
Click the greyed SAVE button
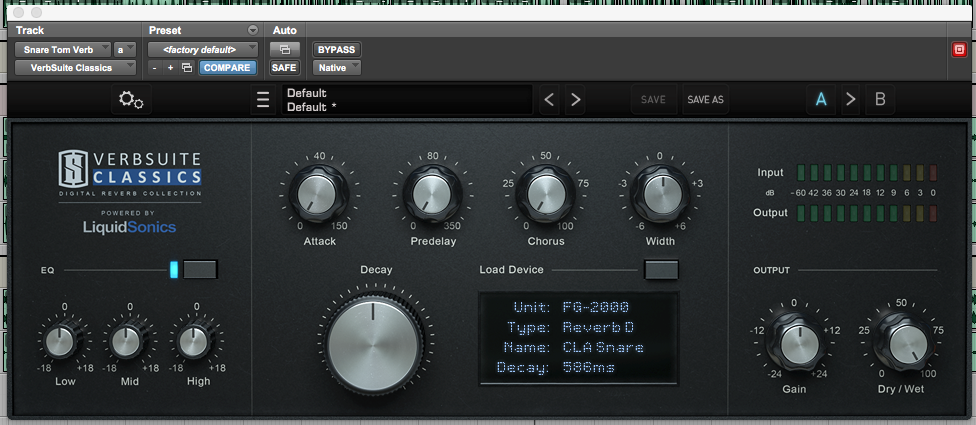click(x=653, y=100)
